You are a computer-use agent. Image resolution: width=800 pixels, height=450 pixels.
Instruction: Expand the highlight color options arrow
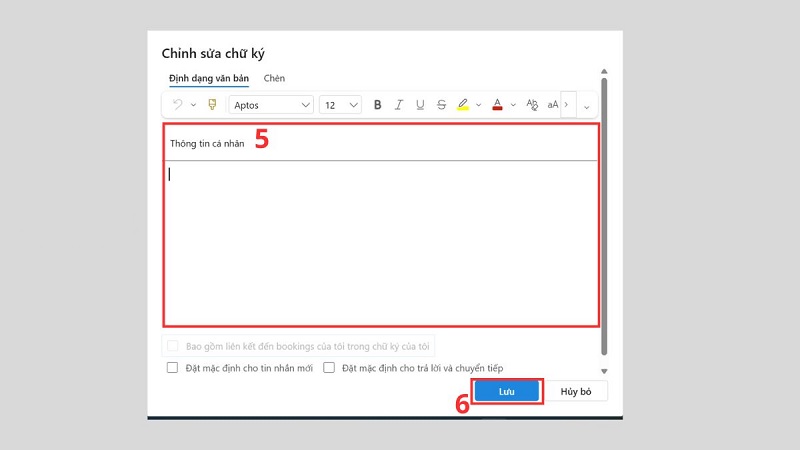(479, 105)
